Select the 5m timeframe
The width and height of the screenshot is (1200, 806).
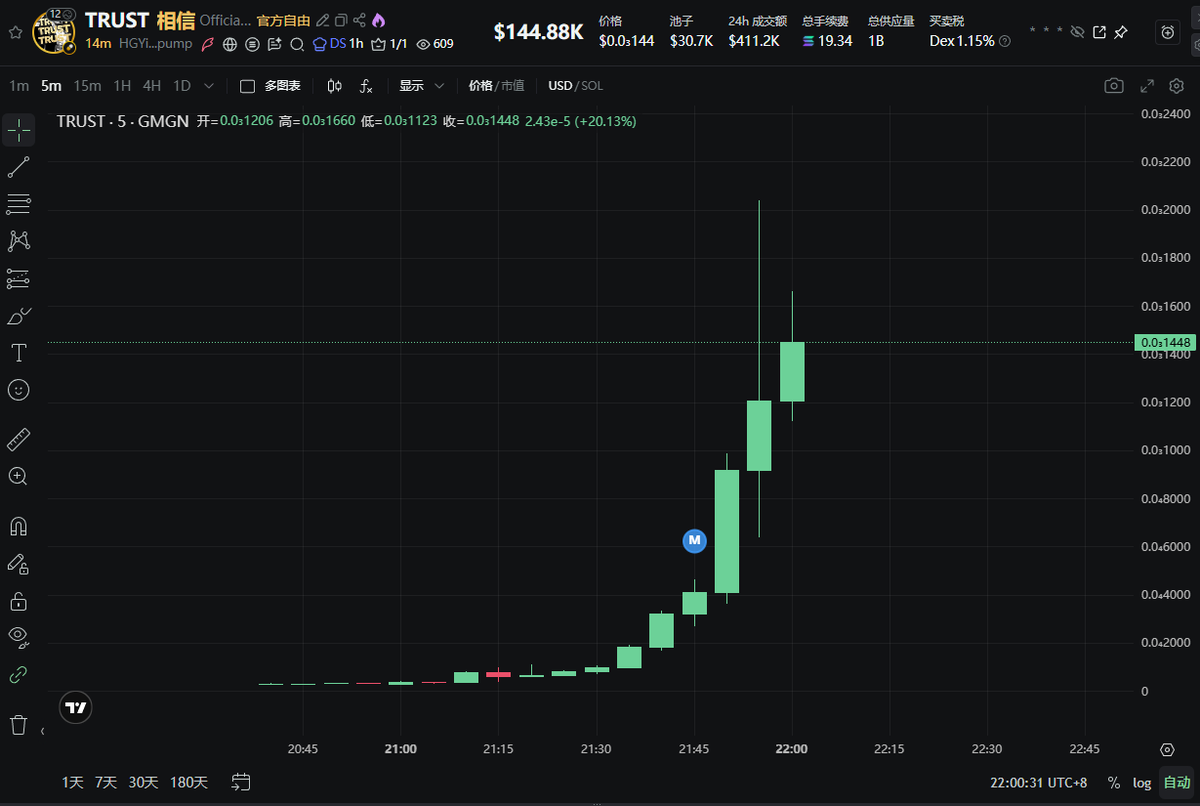pos(51,86)
